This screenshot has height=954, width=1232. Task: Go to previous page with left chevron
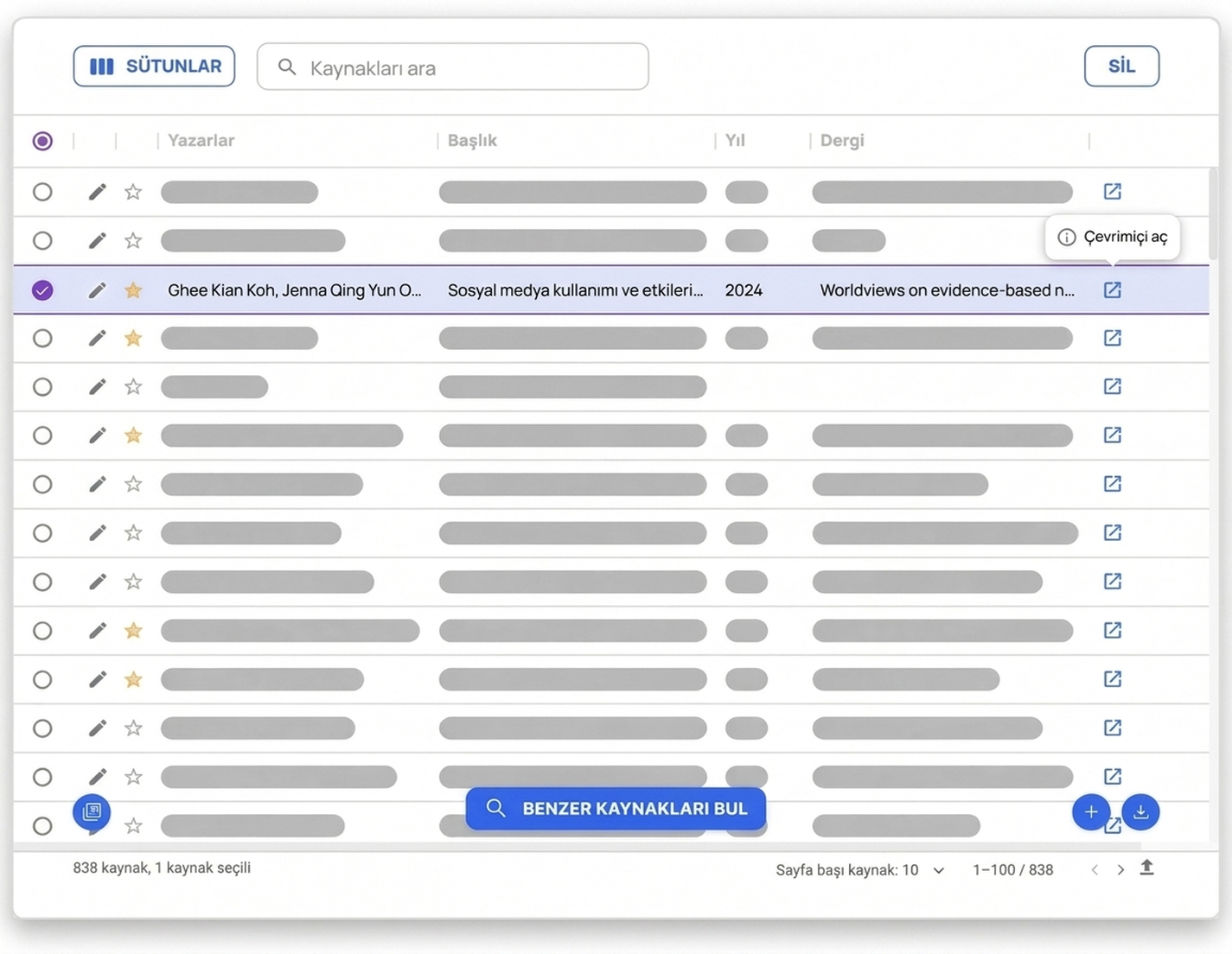click(1095, 870)
